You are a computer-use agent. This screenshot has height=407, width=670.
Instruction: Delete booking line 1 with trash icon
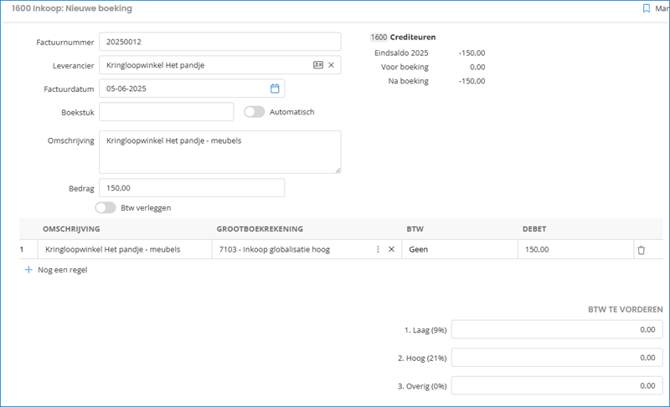[641, 250]
